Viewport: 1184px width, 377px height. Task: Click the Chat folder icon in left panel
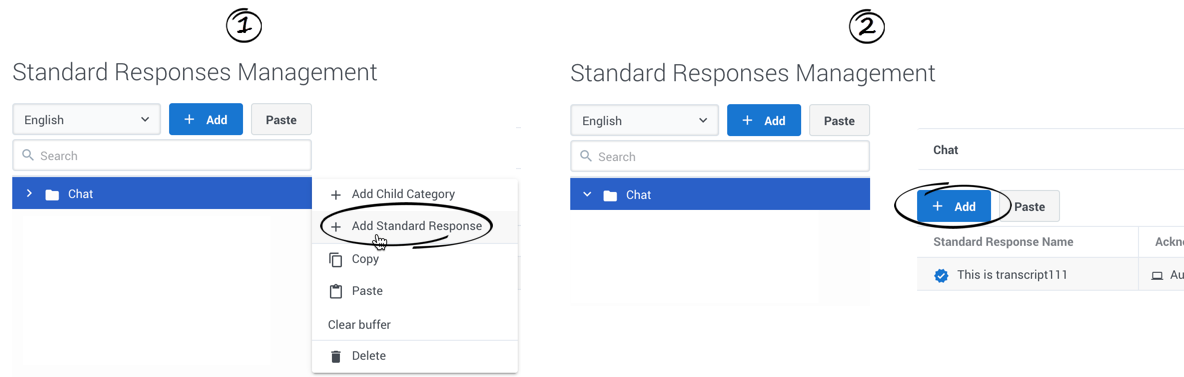(x=52, y=195)
